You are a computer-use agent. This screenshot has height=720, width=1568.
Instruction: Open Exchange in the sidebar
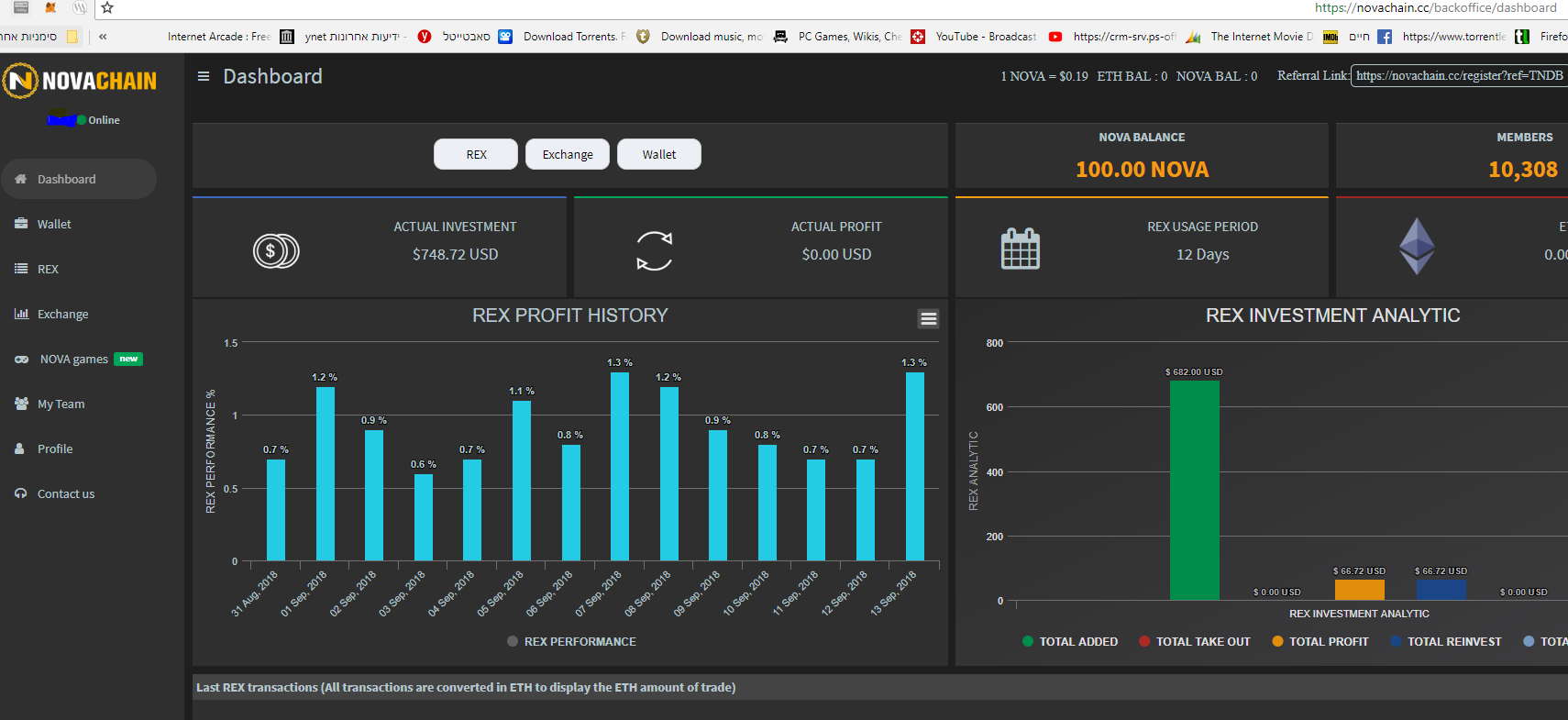coord(79,314)
